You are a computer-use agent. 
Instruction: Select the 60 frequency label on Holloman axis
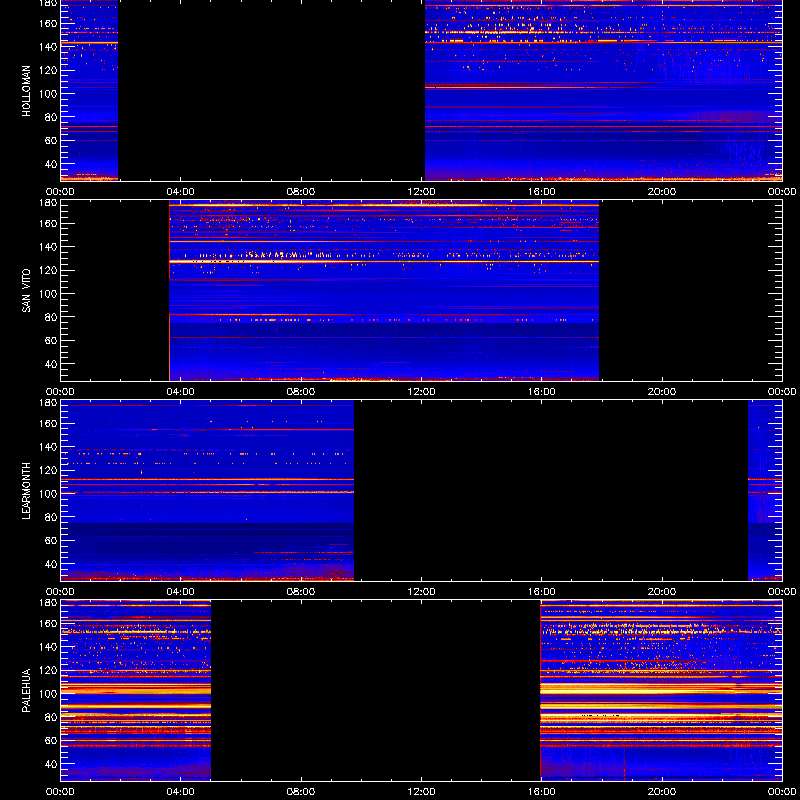(x=52, y=141)
